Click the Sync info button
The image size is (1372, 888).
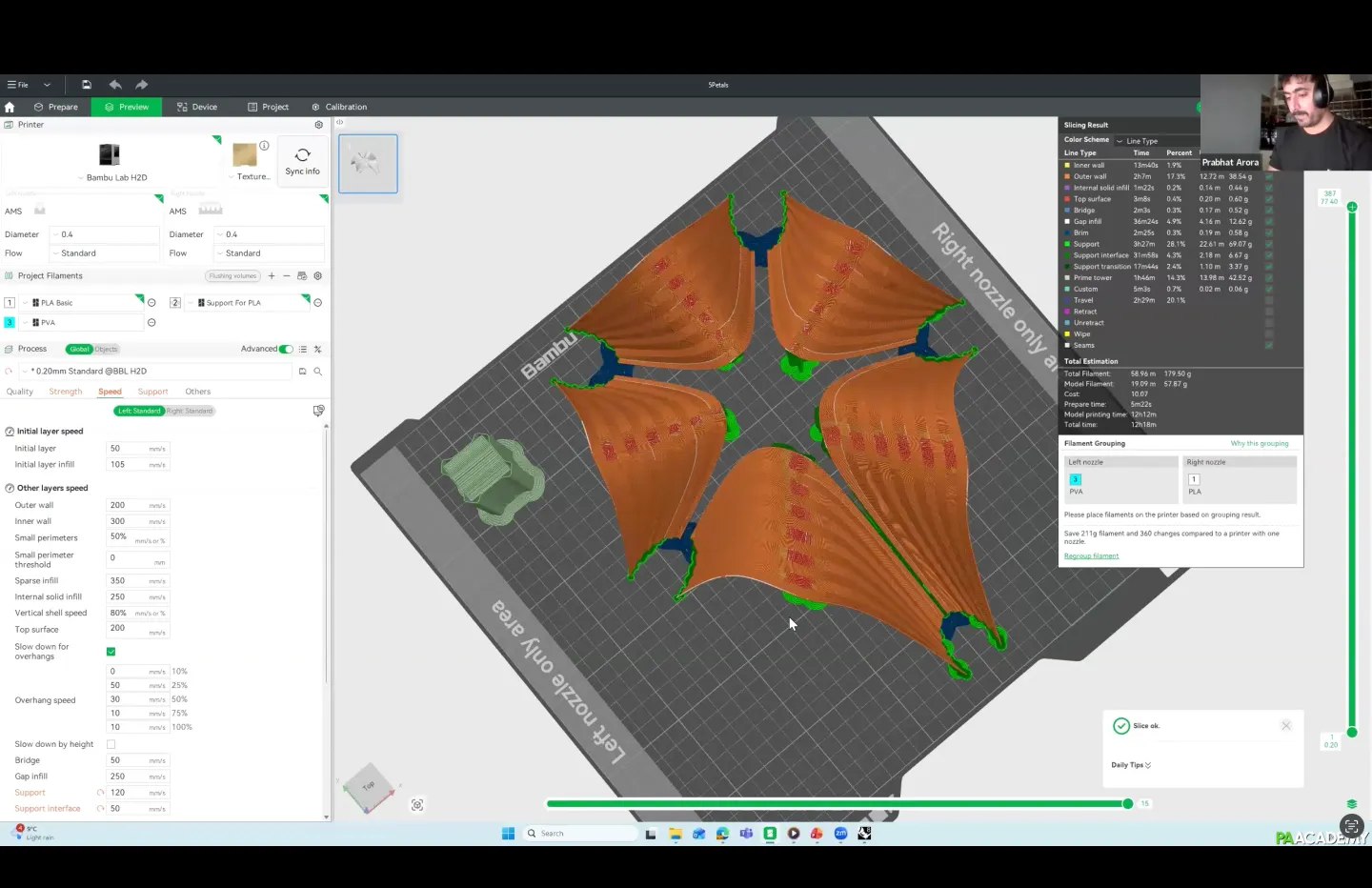click(302, 161)
